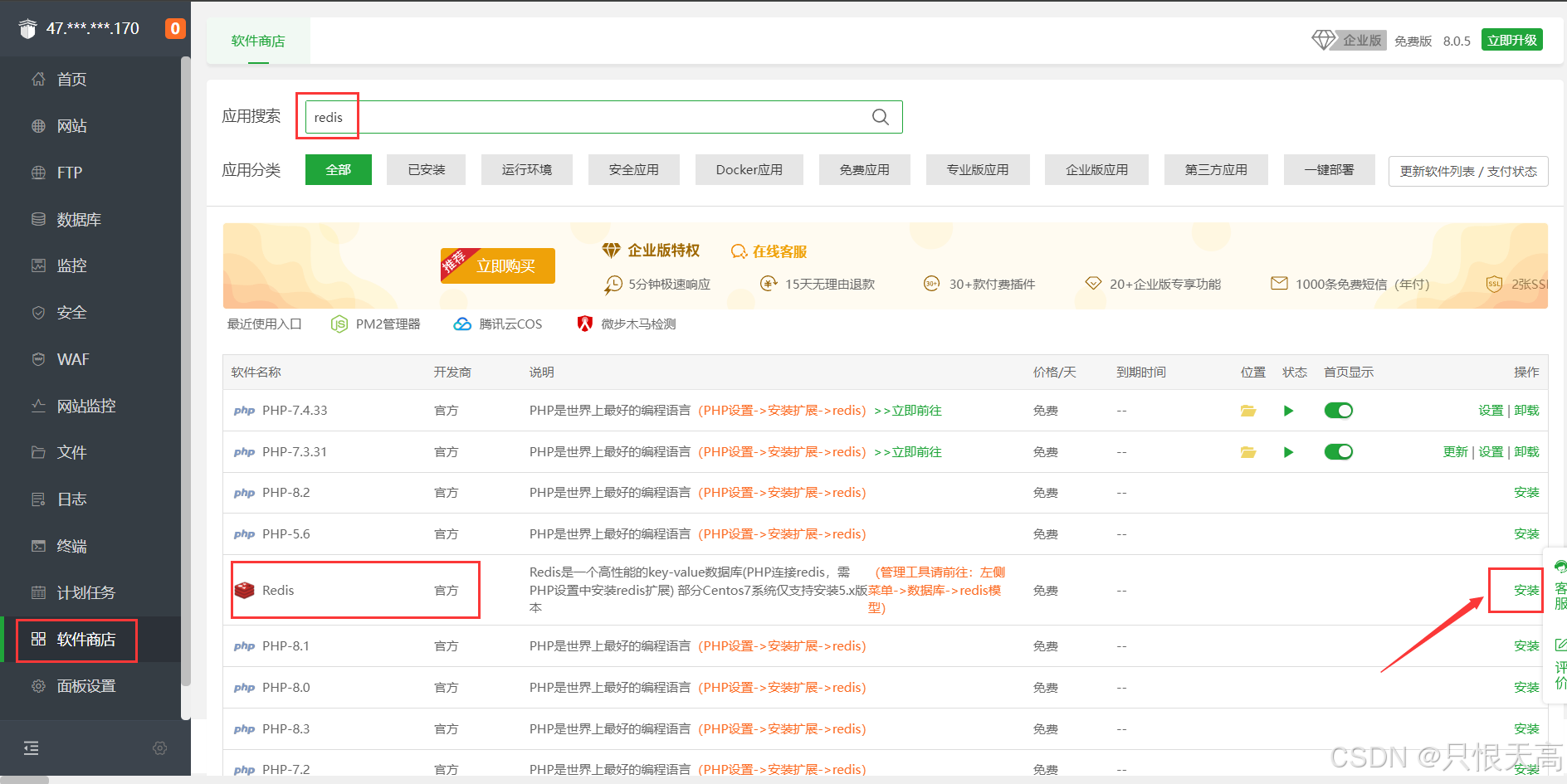Filter apps by 第三方应用 category
1567x784 pixels.
click(x=1217, y=169)
